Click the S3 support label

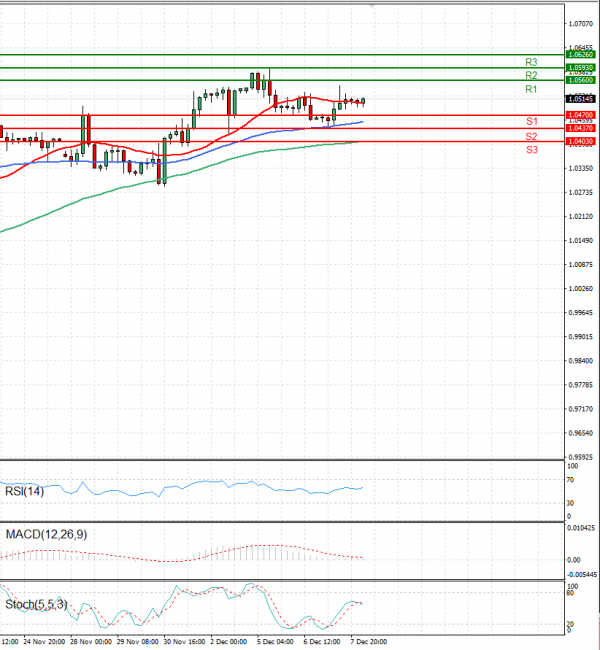(x=532, y=150)
